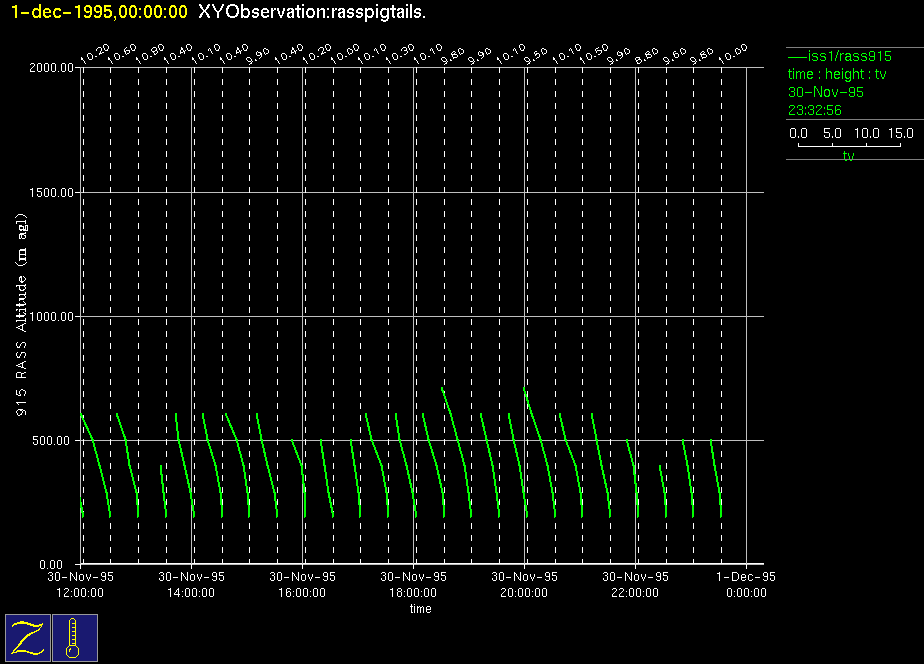Click the 1-Dec-95 0:00:00 axis label

click(x=746, y=584)
